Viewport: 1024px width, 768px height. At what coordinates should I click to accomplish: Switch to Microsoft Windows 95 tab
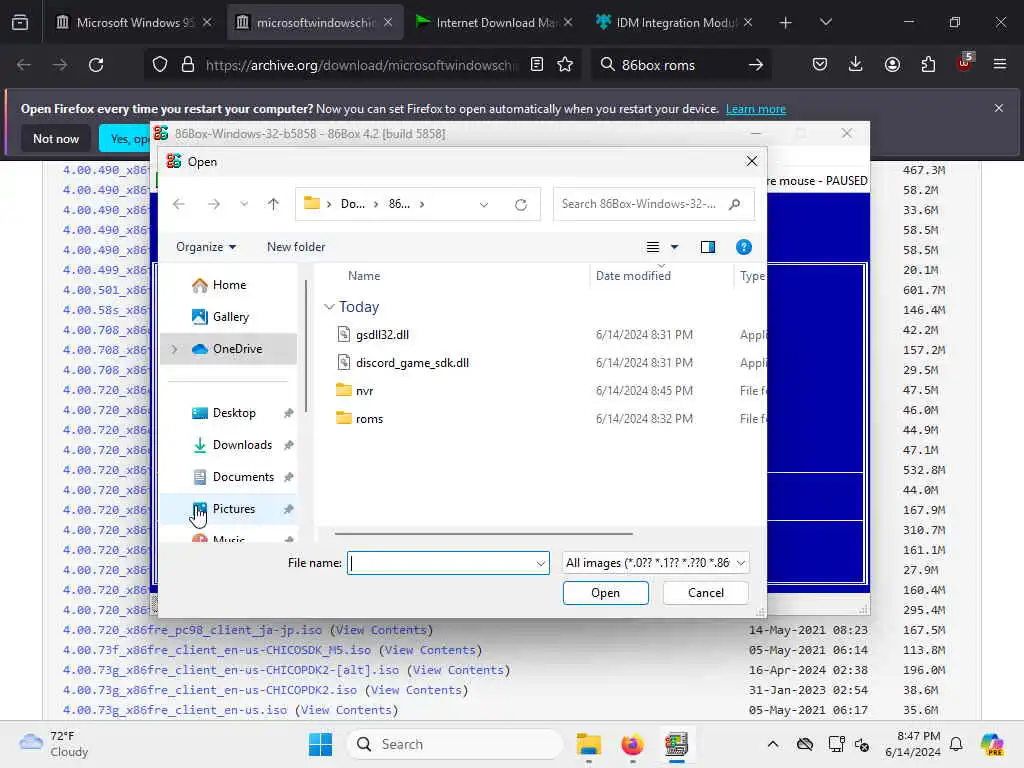coord(135,23)
